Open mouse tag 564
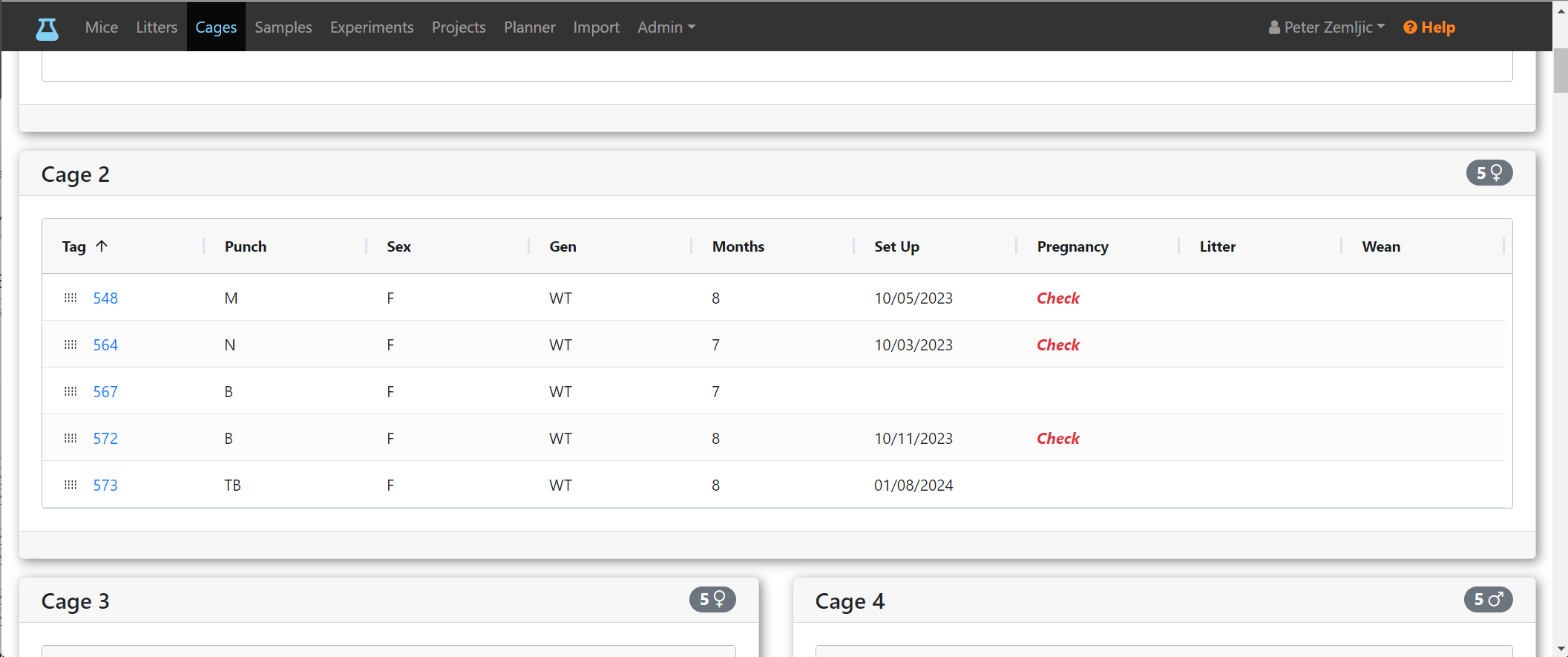1568x657 pixels. point(105,345)
